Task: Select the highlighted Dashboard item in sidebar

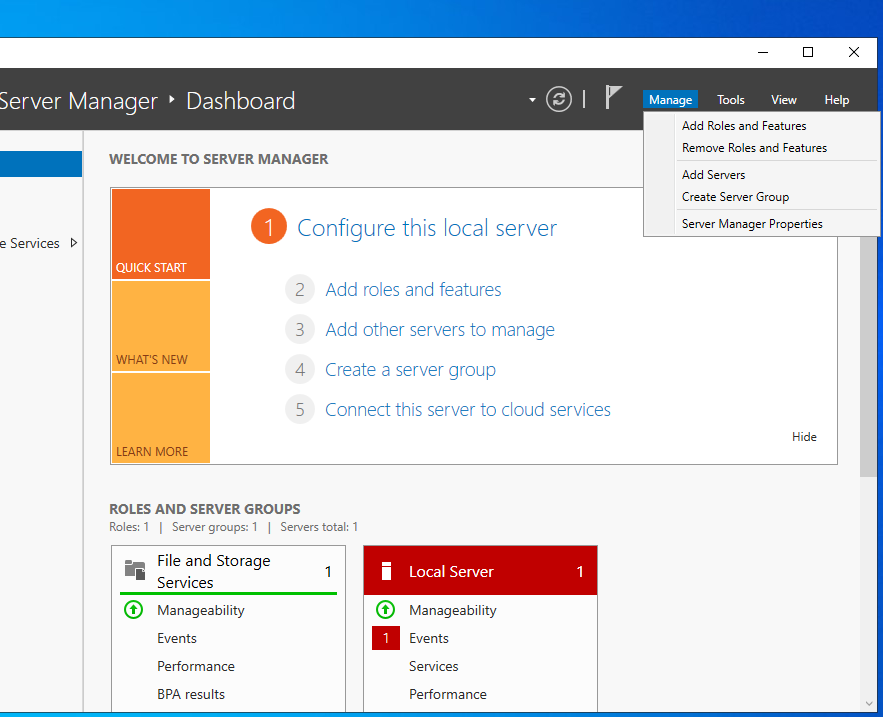Action: 41,164
